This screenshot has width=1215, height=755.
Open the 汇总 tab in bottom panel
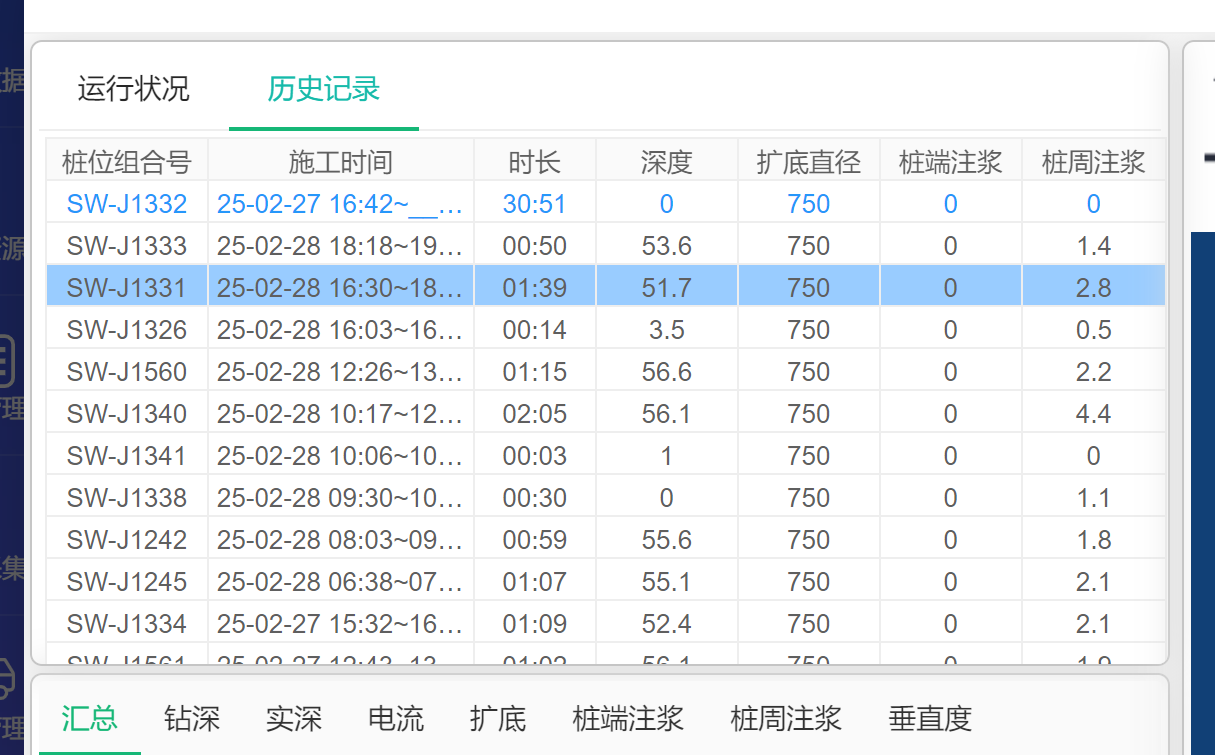[89, 718]
